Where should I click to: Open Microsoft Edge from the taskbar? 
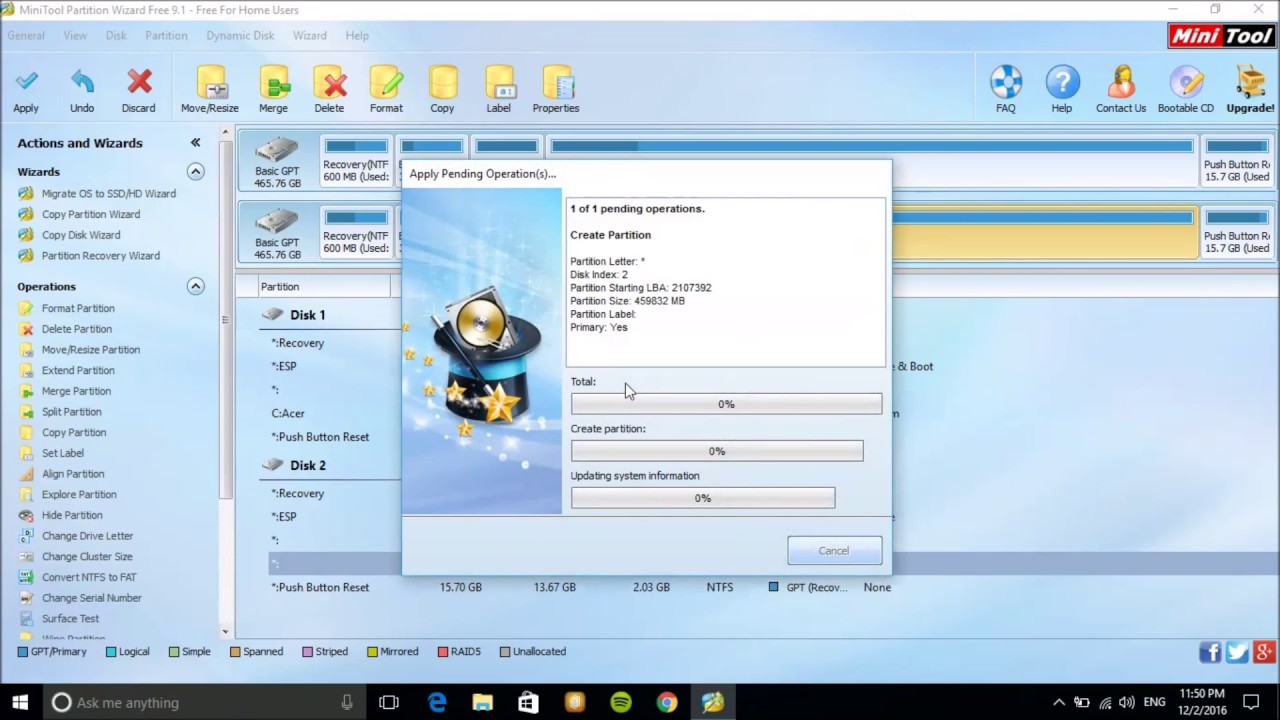coord(437,702)
